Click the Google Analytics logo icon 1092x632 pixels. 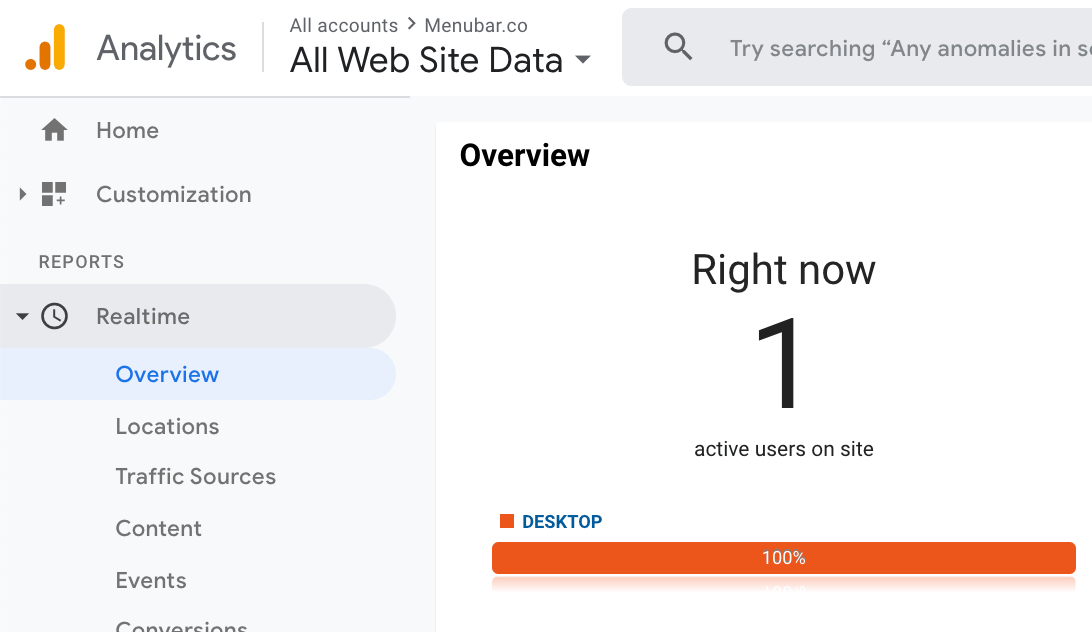tap(46, 48)
